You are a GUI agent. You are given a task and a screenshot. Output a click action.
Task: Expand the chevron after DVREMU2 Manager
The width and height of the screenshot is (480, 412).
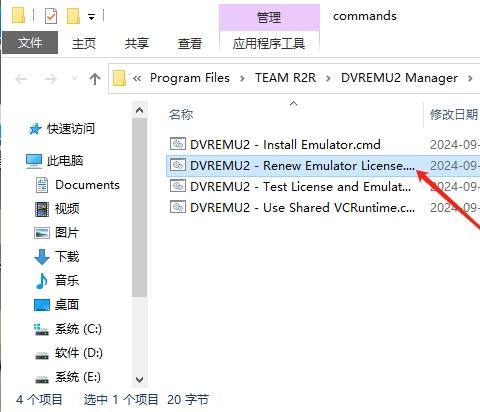pos(470,79)
